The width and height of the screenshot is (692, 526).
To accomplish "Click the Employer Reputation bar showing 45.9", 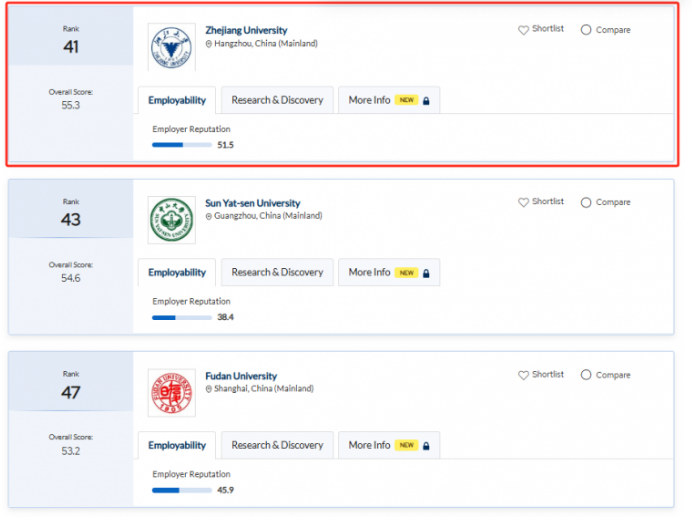I will pyautogui.click(x=182, y=490).
